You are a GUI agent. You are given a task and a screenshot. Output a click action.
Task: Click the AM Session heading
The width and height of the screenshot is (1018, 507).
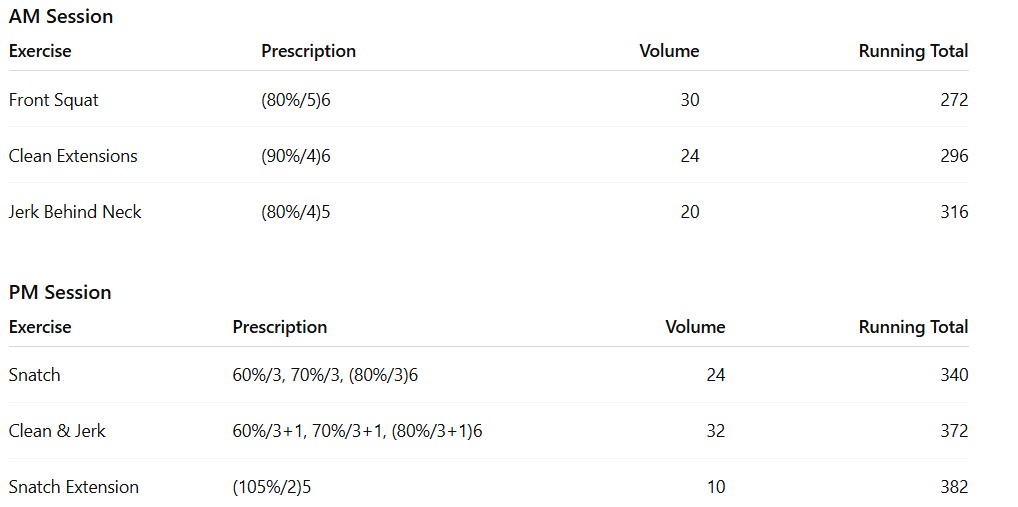point(61,17)
